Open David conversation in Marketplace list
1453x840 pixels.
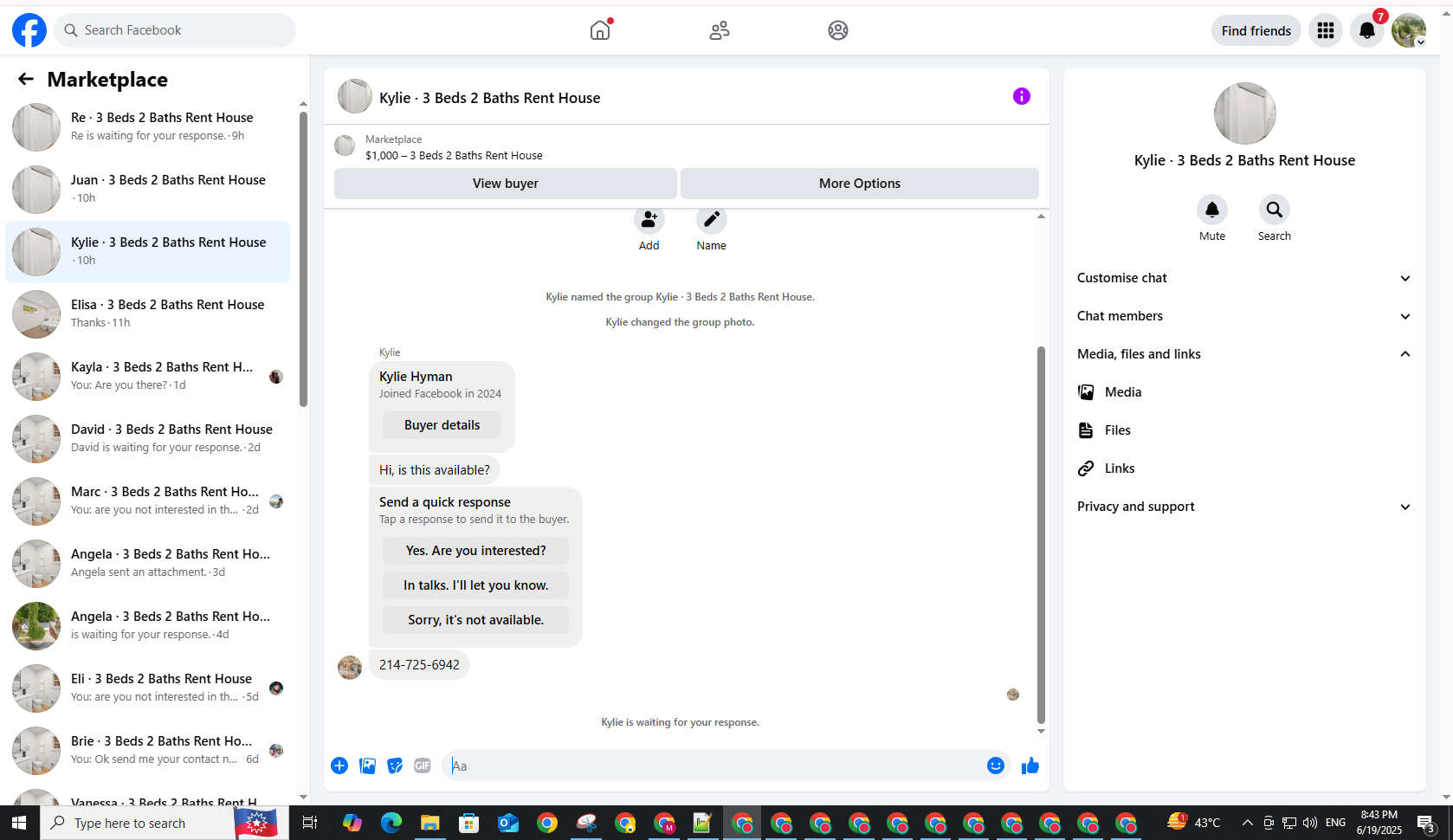point(148,439)
